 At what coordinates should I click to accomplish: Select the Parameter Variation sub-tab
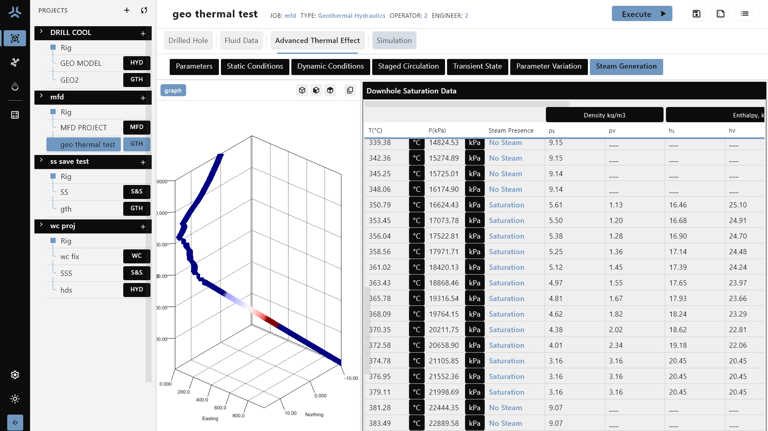(549, 67)
